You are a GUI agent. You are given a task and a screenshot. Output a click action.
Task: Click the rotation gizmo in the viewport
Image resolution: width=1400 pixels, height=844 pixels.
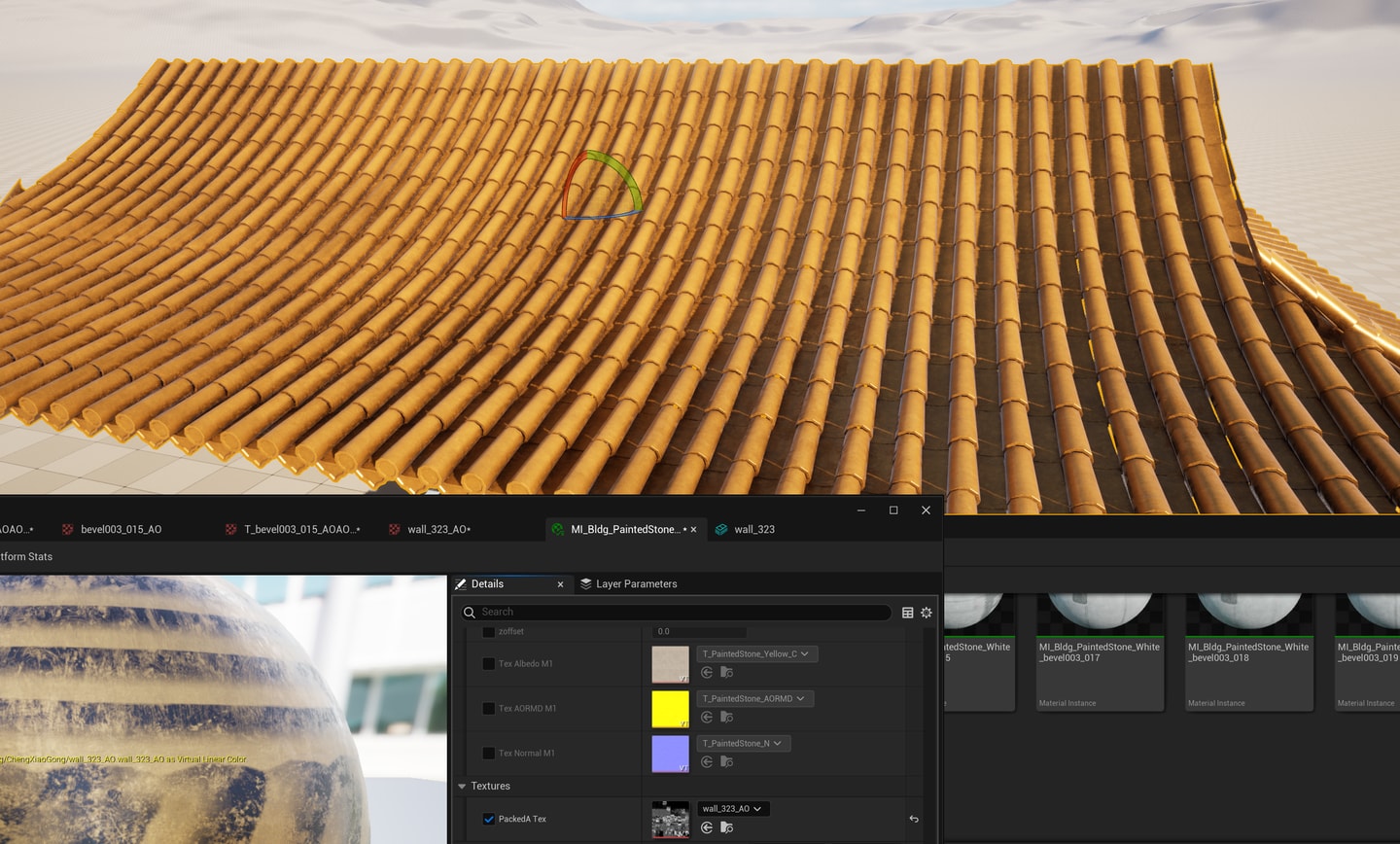(x=601, y=185)
